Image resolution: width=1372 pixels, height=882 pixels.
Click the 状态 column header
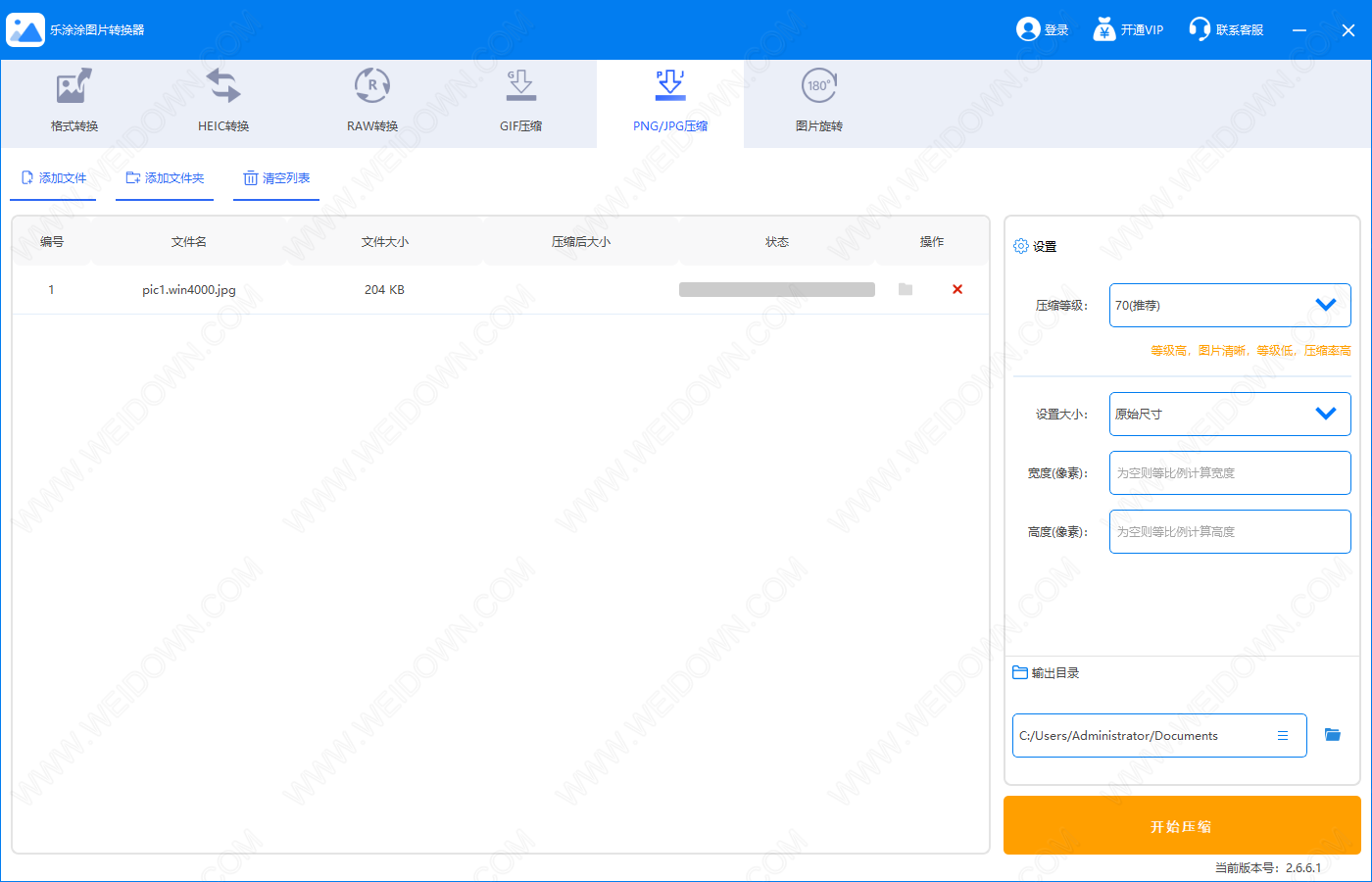[777, 241]
